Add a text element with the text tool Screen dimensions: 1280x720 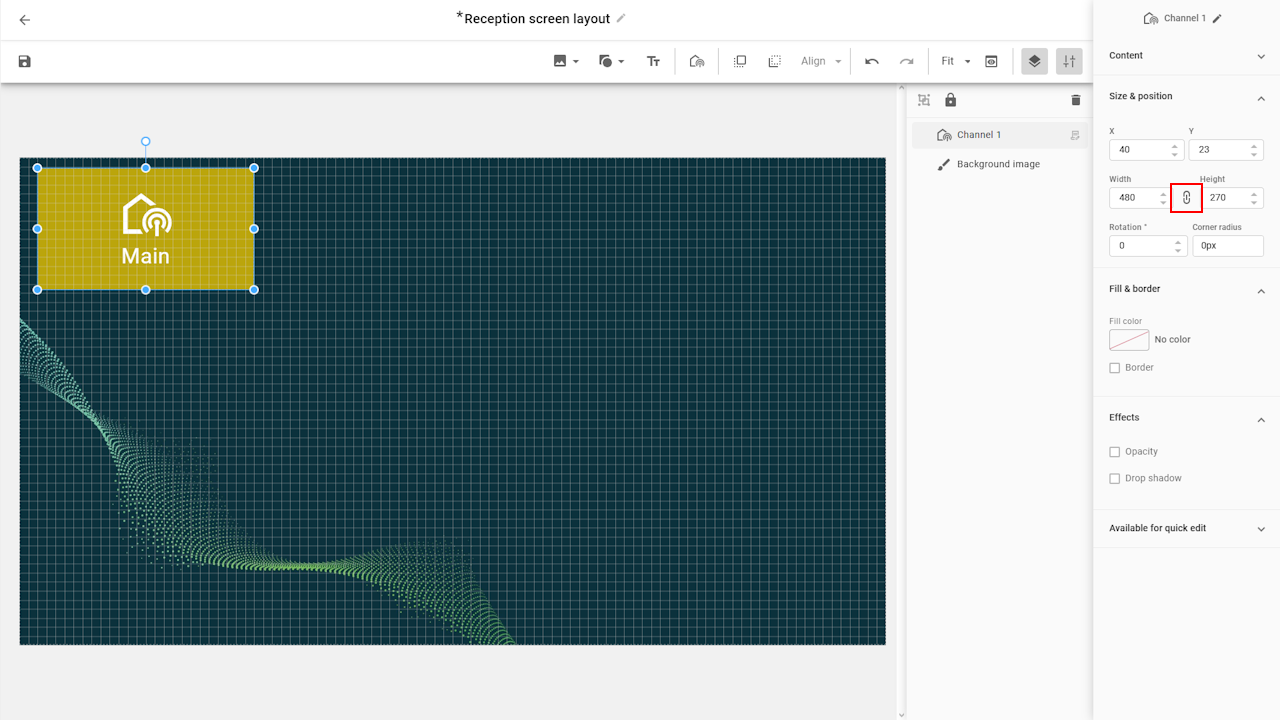(653, 62)
